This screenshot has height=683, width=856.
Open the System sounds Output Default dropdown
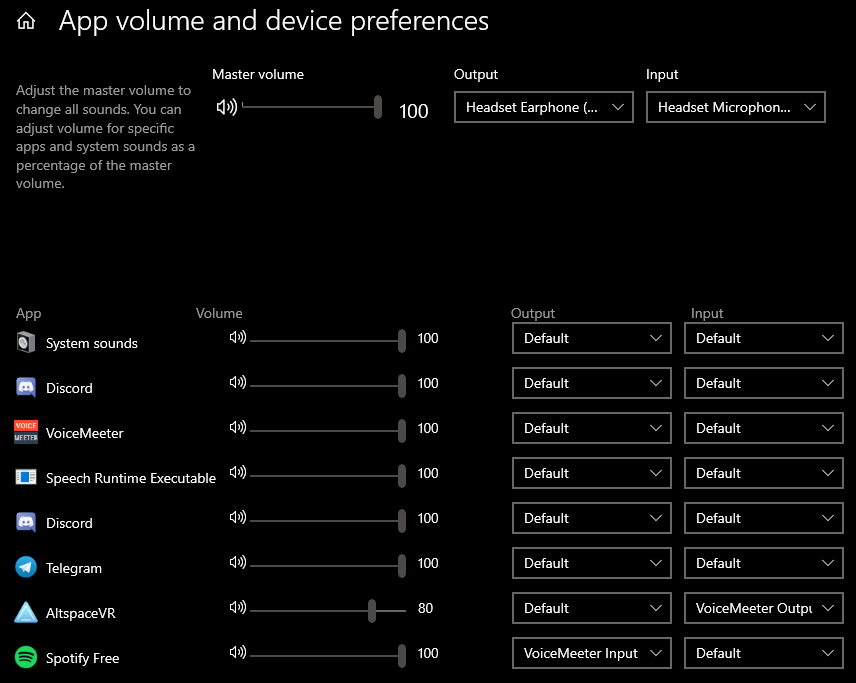(x=592, y=338)
